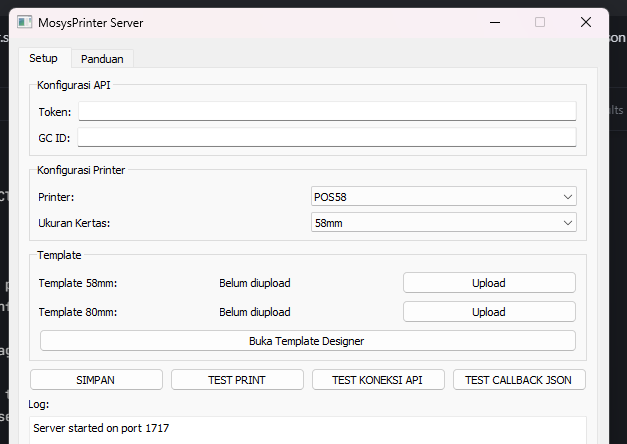Run the TEST PRINT button
Image resolution: width=627 pixels, height=444 pixels.
click(x=237, y=380)
